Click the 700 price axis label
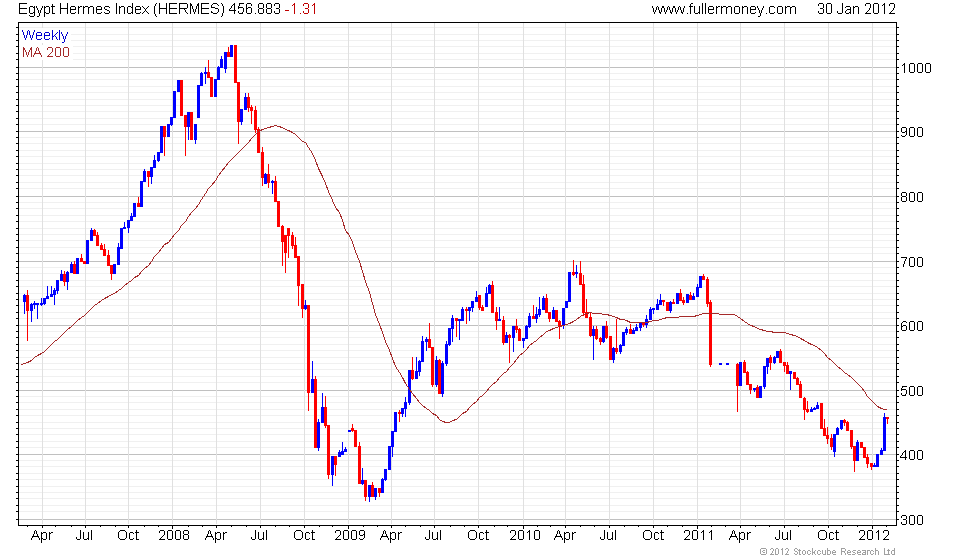The height and width of the screenshot is (560, 980). coord(912,262)
